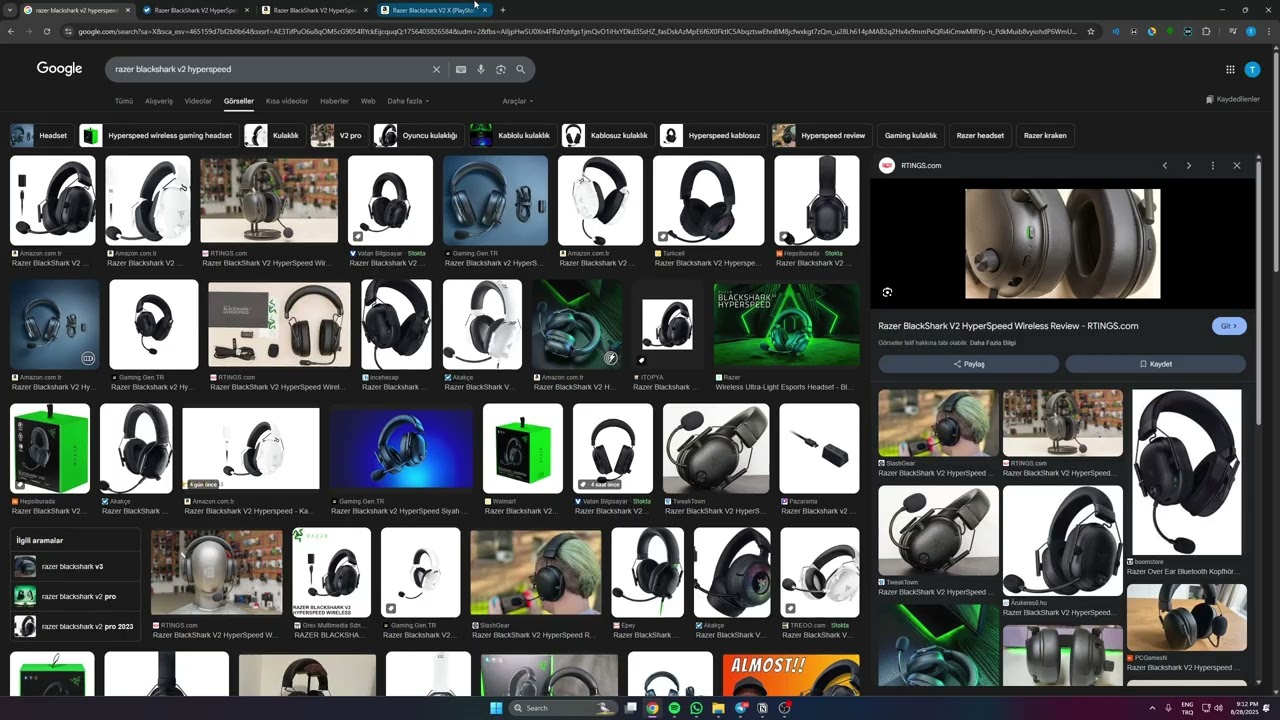The width and height of the screenshot is (1280, 720).
Task: Open the Google account avatar below the toolbar
Action: coord(1252,69)
